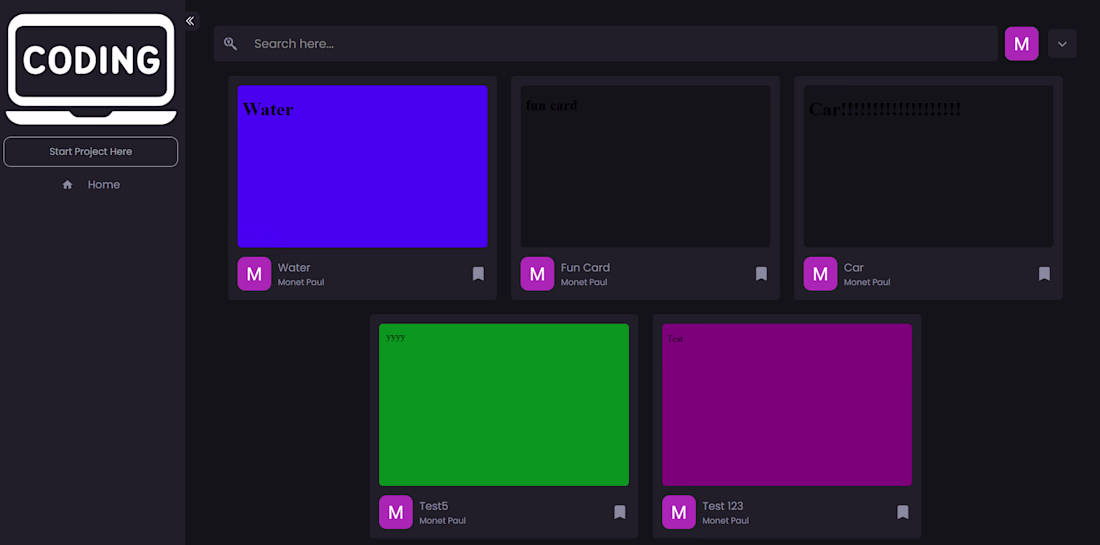
Task: Click Monet Paul under the Fun Card title
Action: 584,283
